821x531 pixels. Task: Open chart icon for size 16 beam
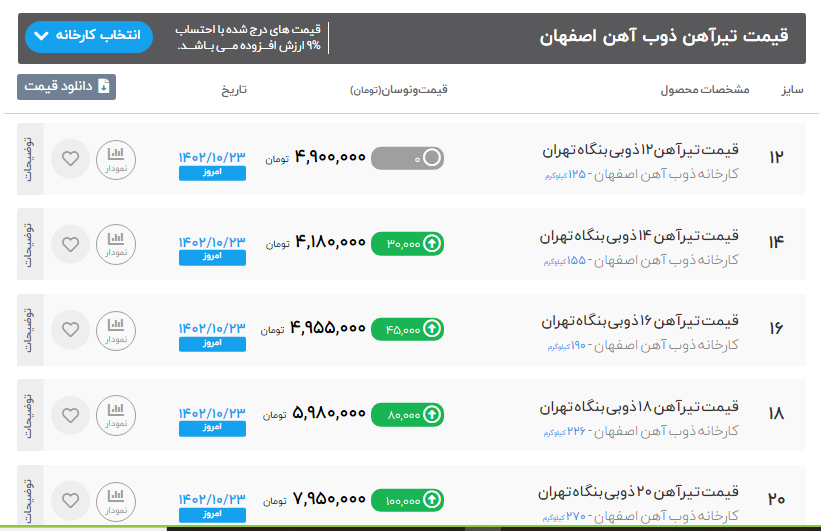tap(116, 328)
